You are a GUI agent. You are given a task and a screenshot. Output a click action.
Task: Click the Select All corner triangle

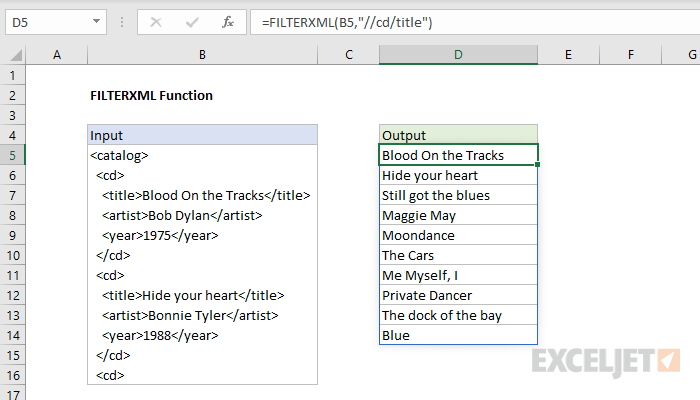point(16,55)
